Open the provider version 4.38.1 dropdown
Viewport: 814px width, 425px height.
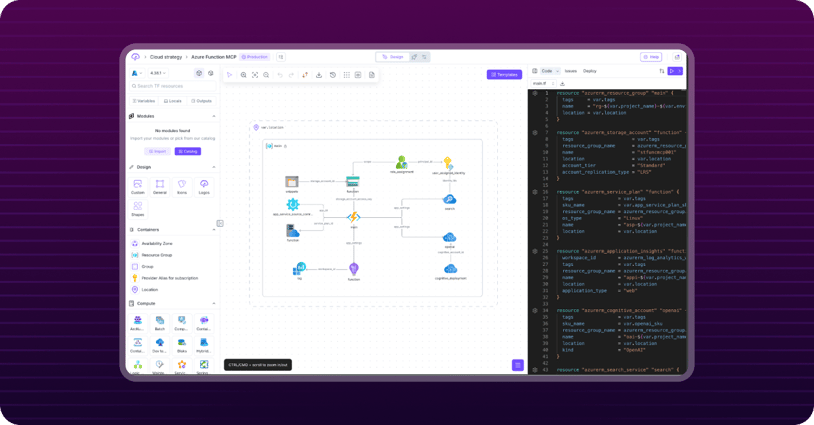[x=157, y=73]
